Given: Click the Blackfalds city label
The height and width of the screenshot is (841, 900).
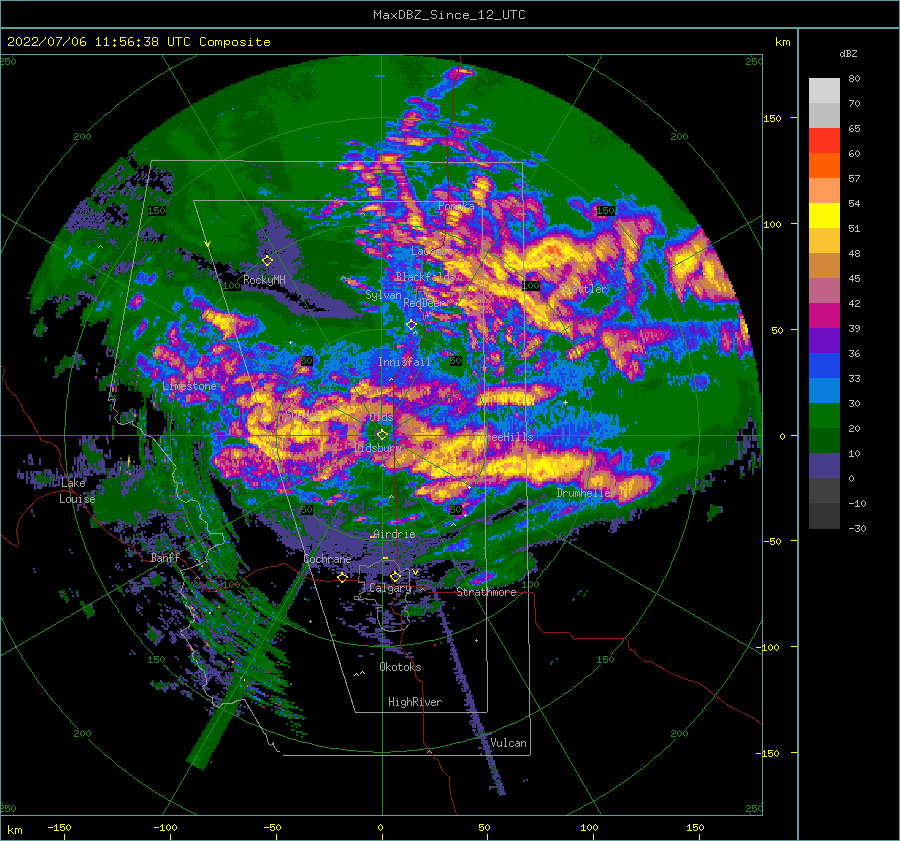Looking at the screenshot, I should coord(425,277).
